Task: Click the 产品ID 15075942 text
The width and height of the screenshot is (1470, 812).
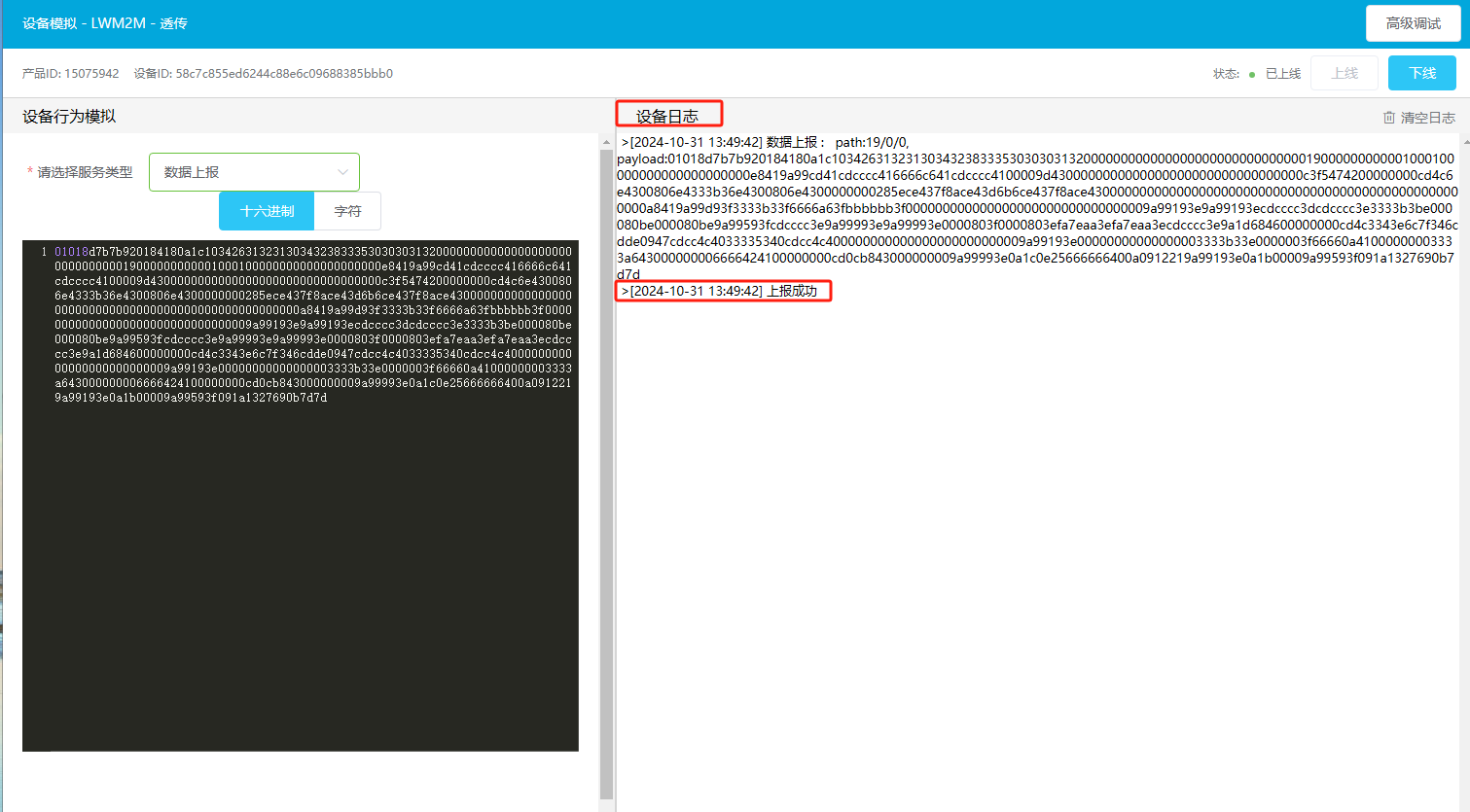Action: pos(70,74)
